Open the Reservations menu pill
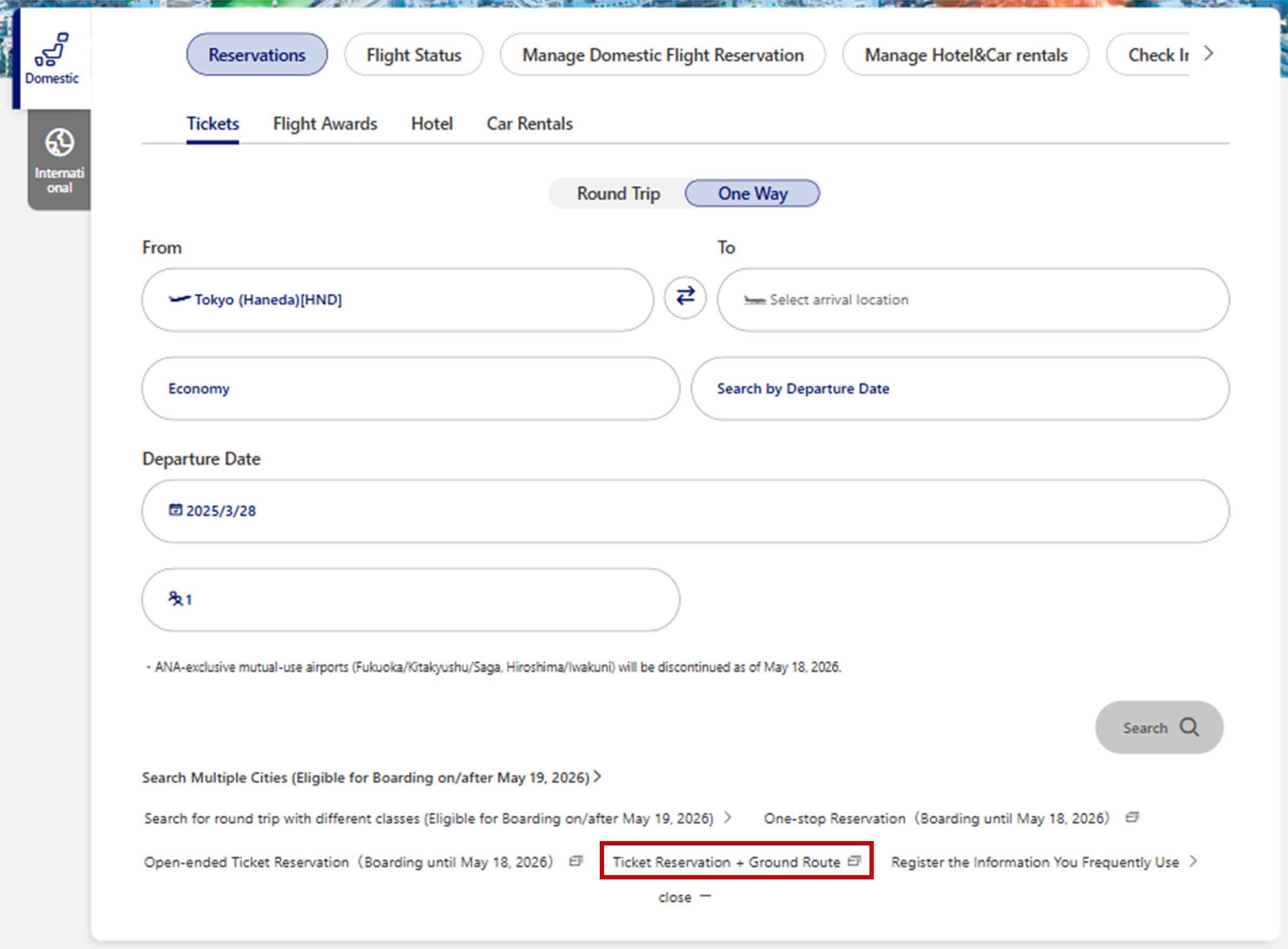Image resolution: width=1288 pixels, height=949 pixels. click(257, 54)
